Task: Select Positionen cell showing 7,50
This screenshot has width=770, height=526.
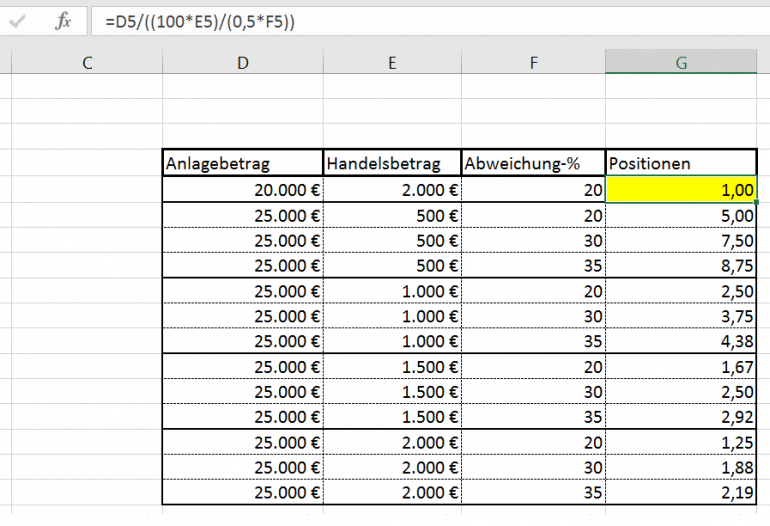Action: click(681, 241)
